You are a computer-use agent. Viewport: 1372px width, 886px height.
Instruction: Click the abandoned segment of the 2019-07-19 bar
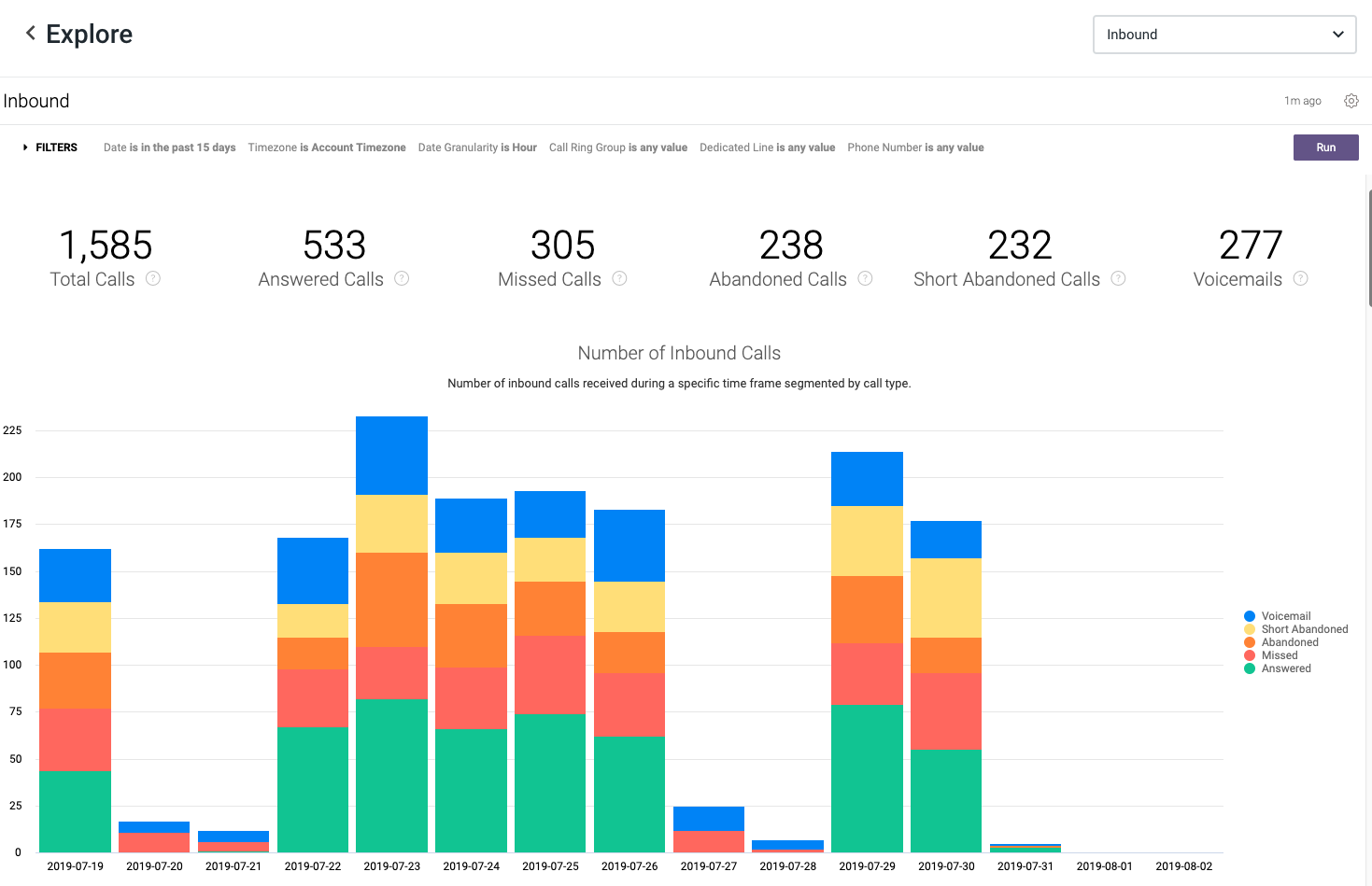[75, 681]
